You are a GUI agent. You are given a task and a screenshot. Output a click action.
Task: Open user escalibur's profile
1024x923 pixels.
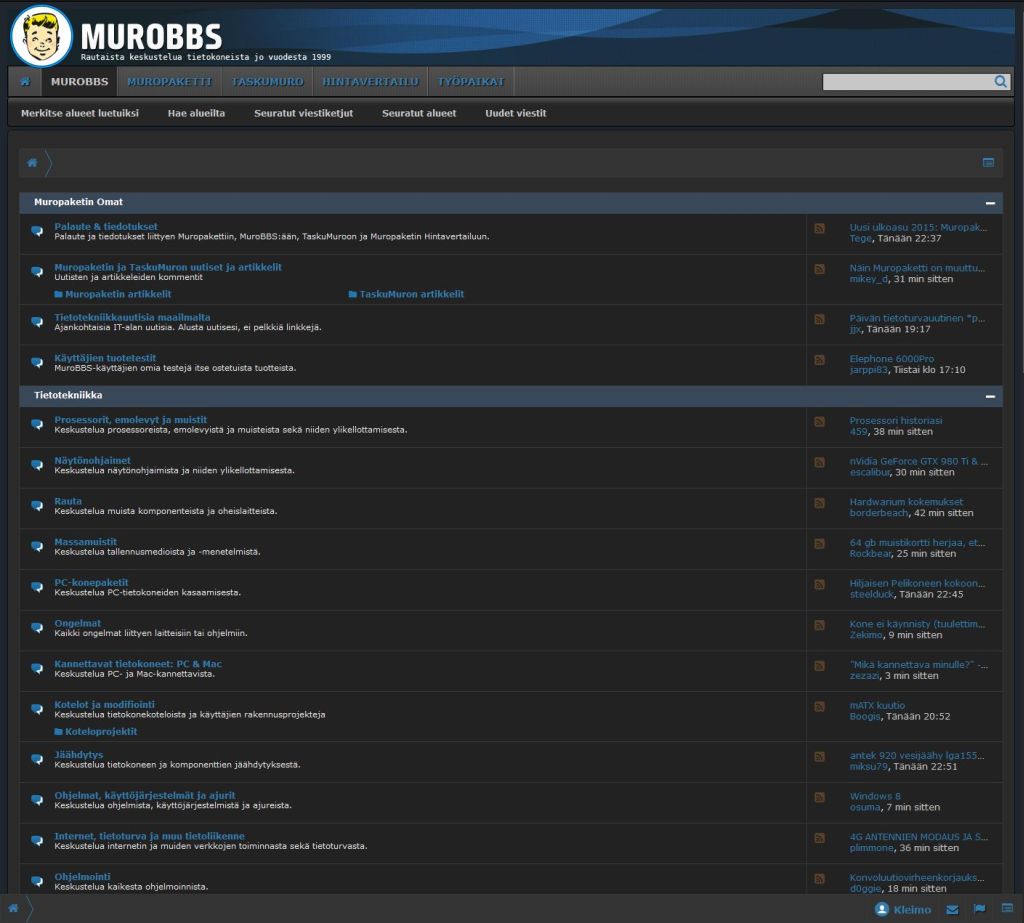tap(869, 472)
